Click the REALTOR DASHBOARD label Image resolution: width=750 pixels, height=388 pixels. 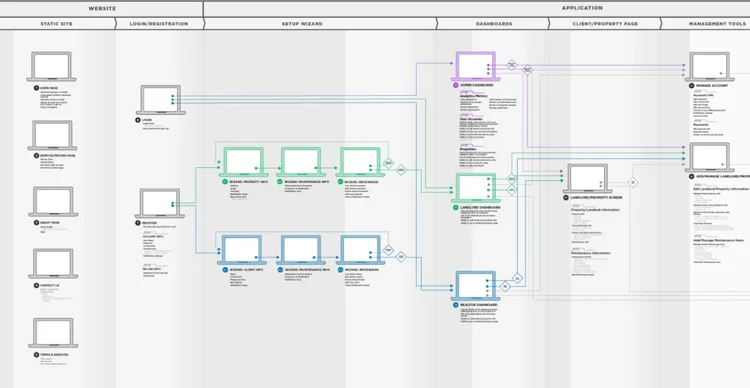479,305
